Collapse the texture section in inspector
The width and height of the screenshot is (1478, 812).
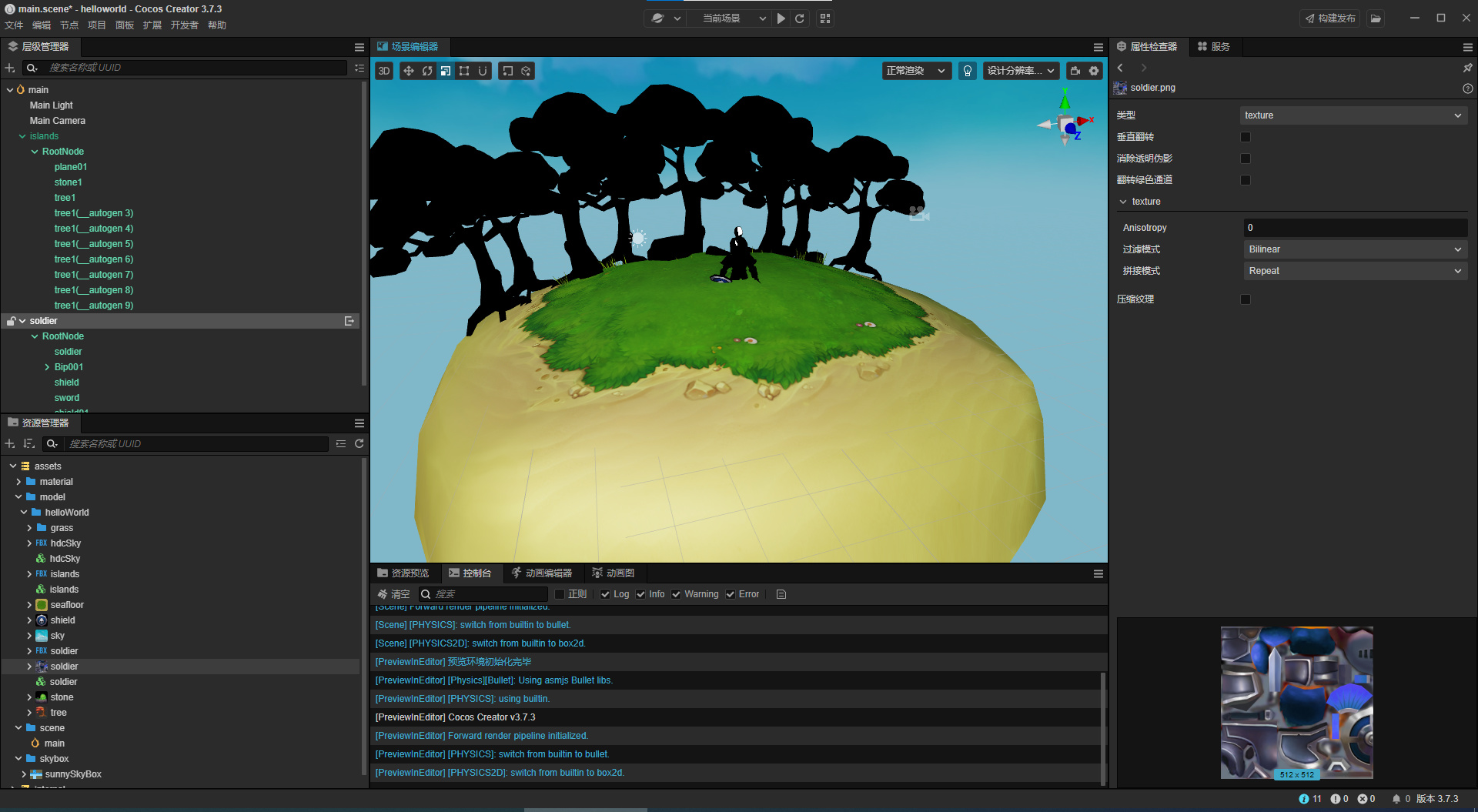(x=1123, y=202)
